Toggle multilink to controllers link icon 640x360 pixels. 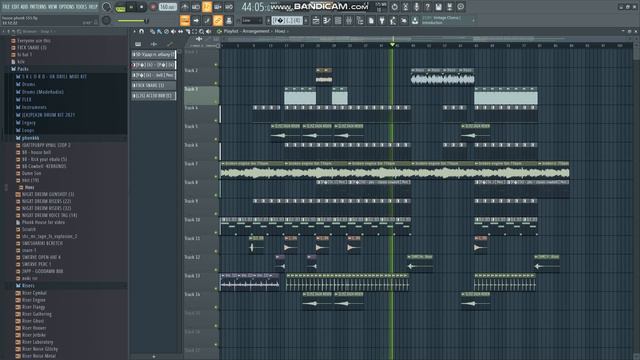[x=218, y=20]
